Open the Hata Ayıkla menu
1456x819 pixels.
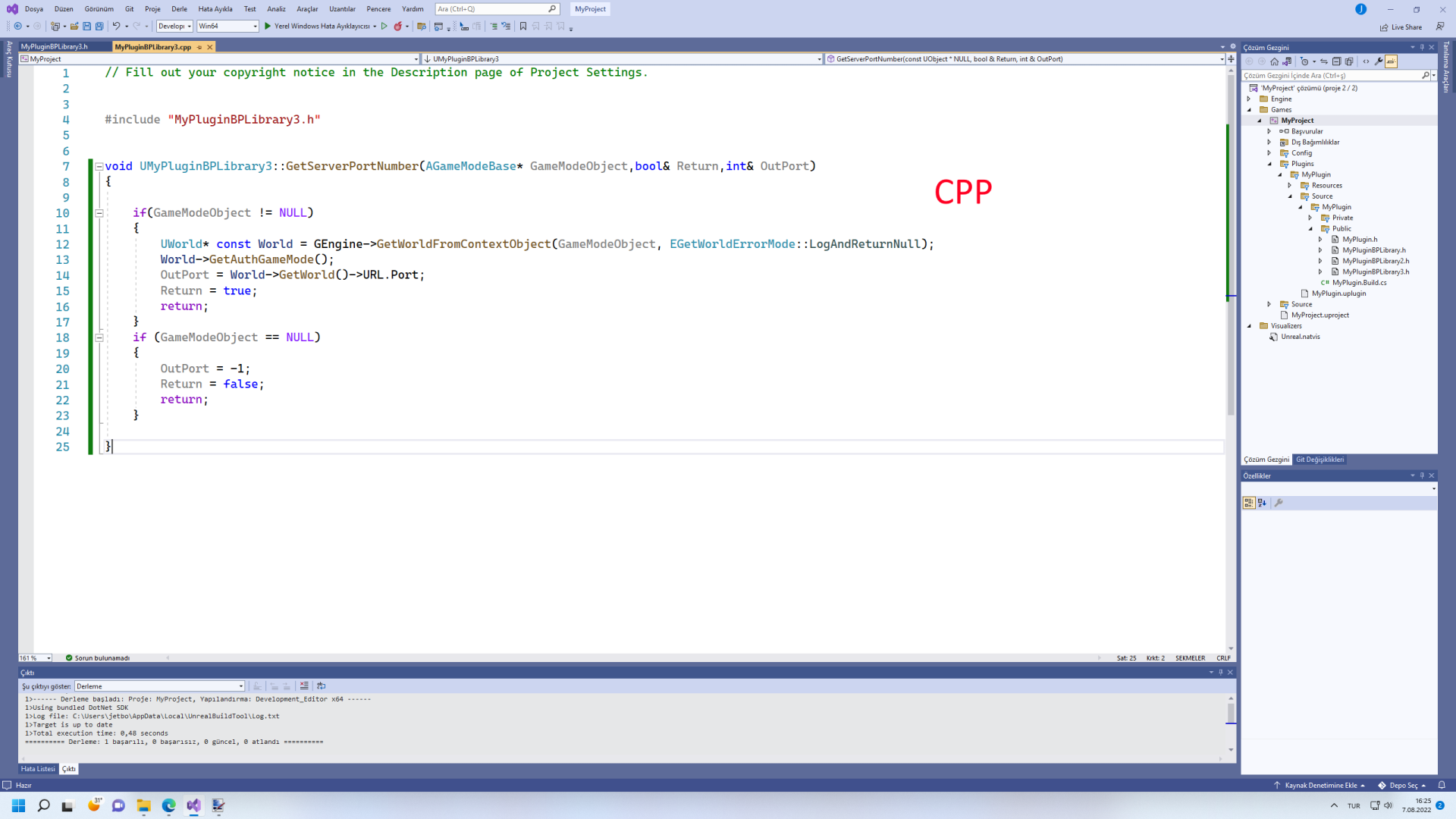(215, 9)
